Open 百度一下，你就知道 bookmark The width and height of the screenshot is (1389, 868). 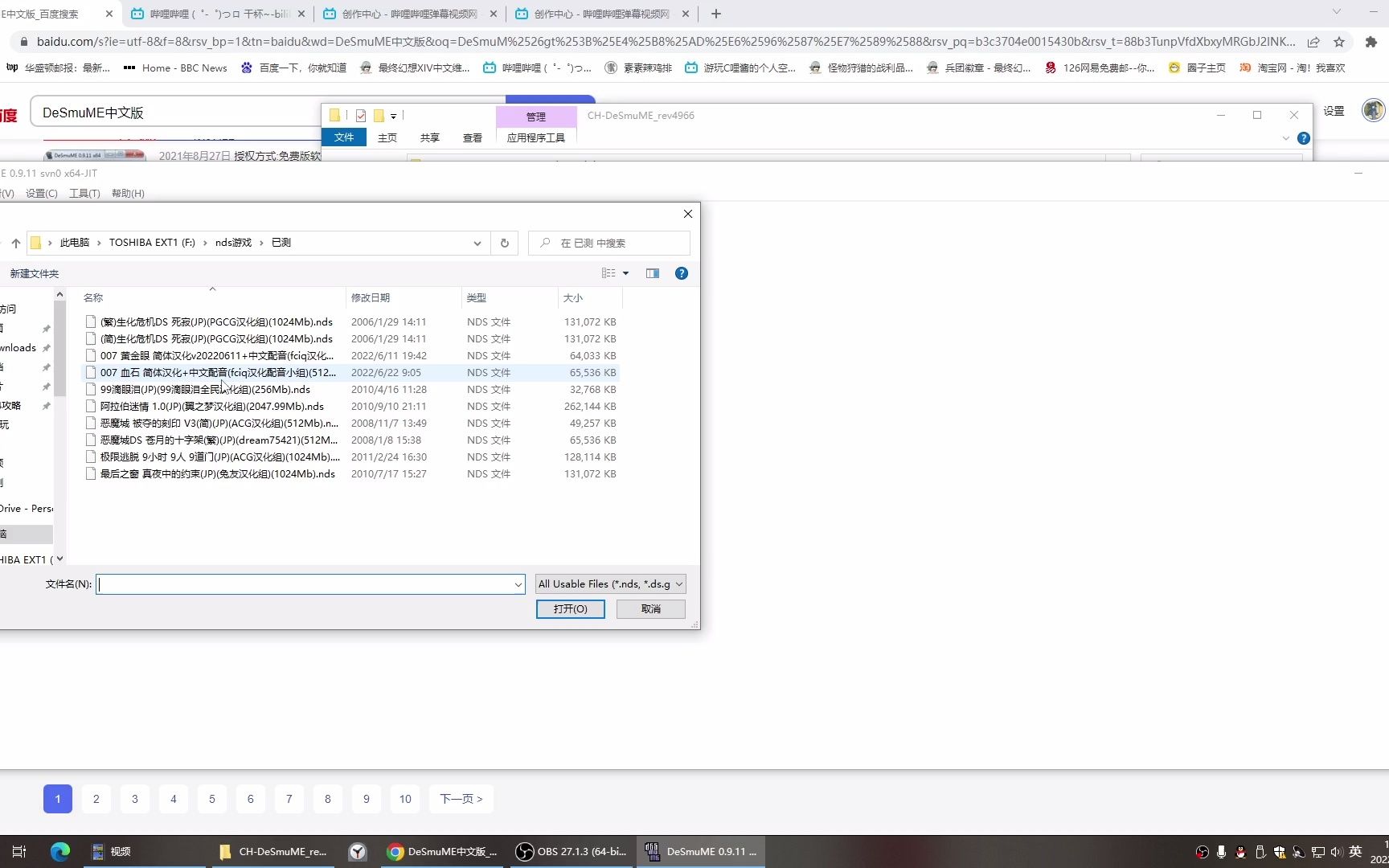click(x=293, y=68)
